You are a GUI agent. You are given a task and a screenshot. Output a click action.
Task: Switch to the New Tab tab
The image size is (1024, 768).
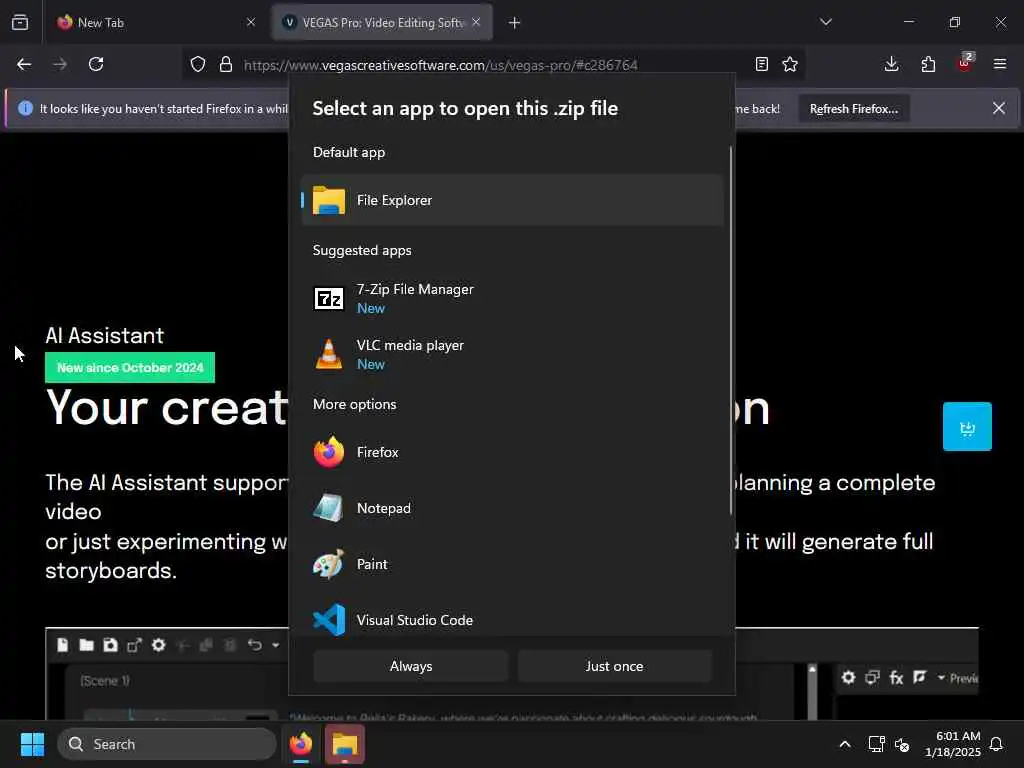[x=156, y=22]
